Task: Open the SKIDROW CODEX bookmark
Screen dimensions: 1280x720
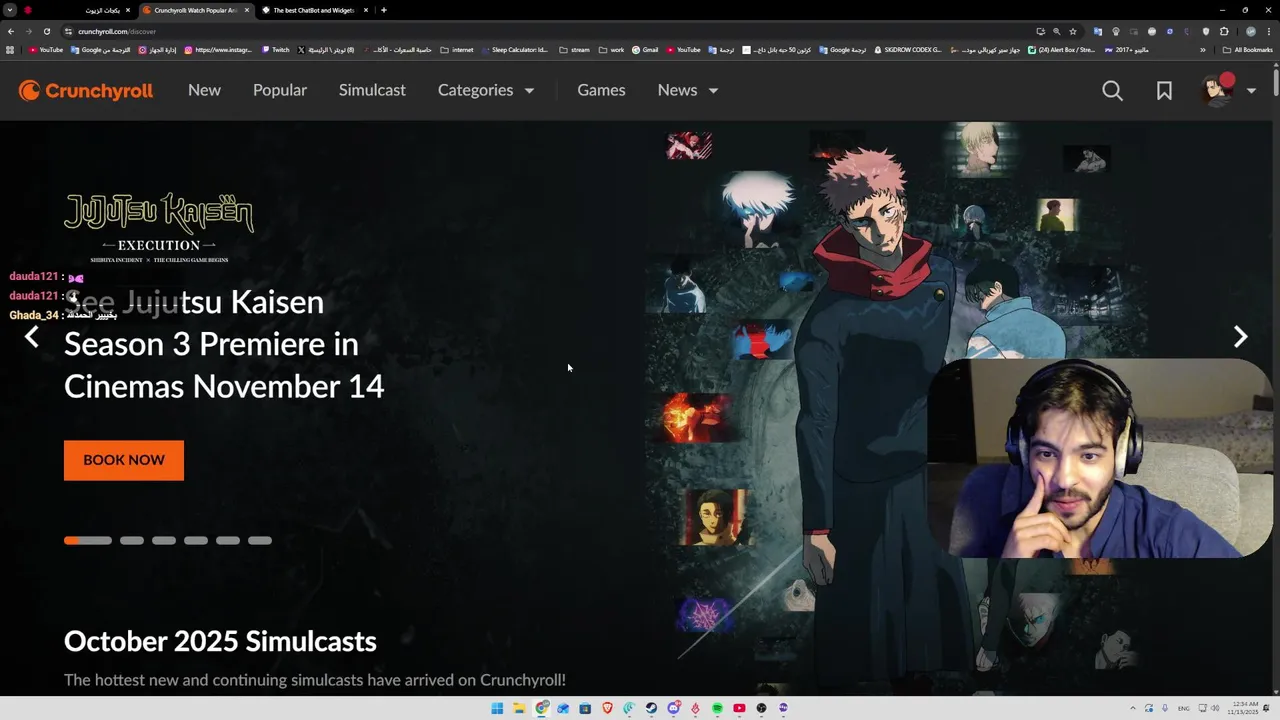Action: (x=908, y=49)
